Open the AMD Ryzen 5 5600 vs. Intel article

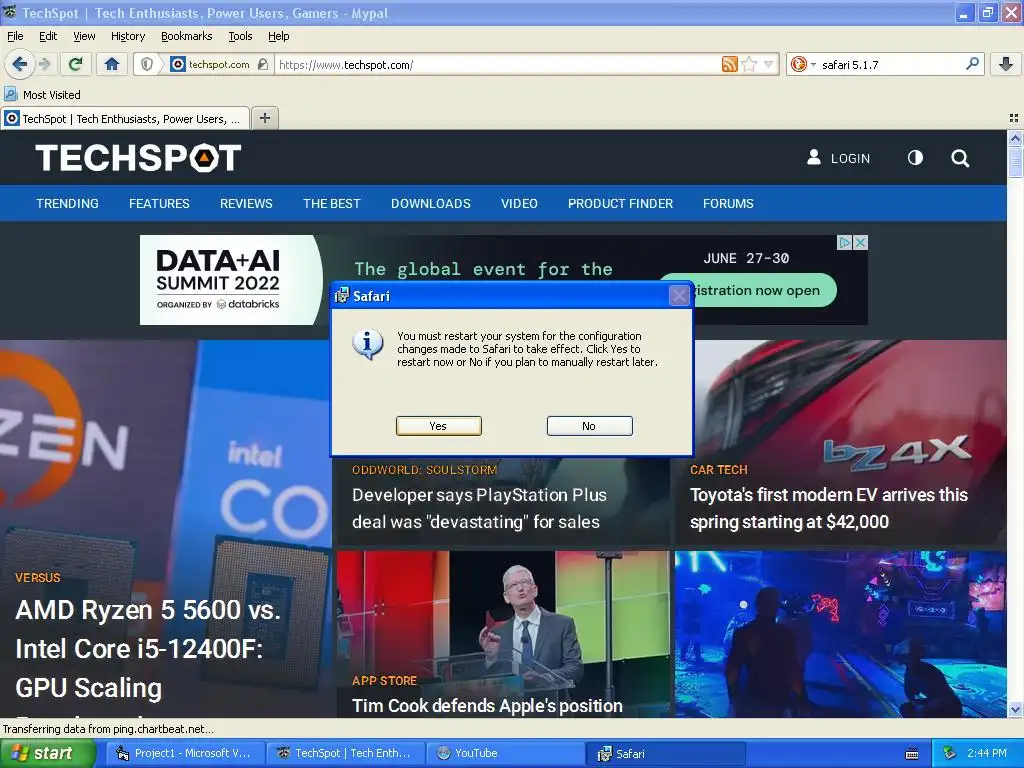point(148,648)
